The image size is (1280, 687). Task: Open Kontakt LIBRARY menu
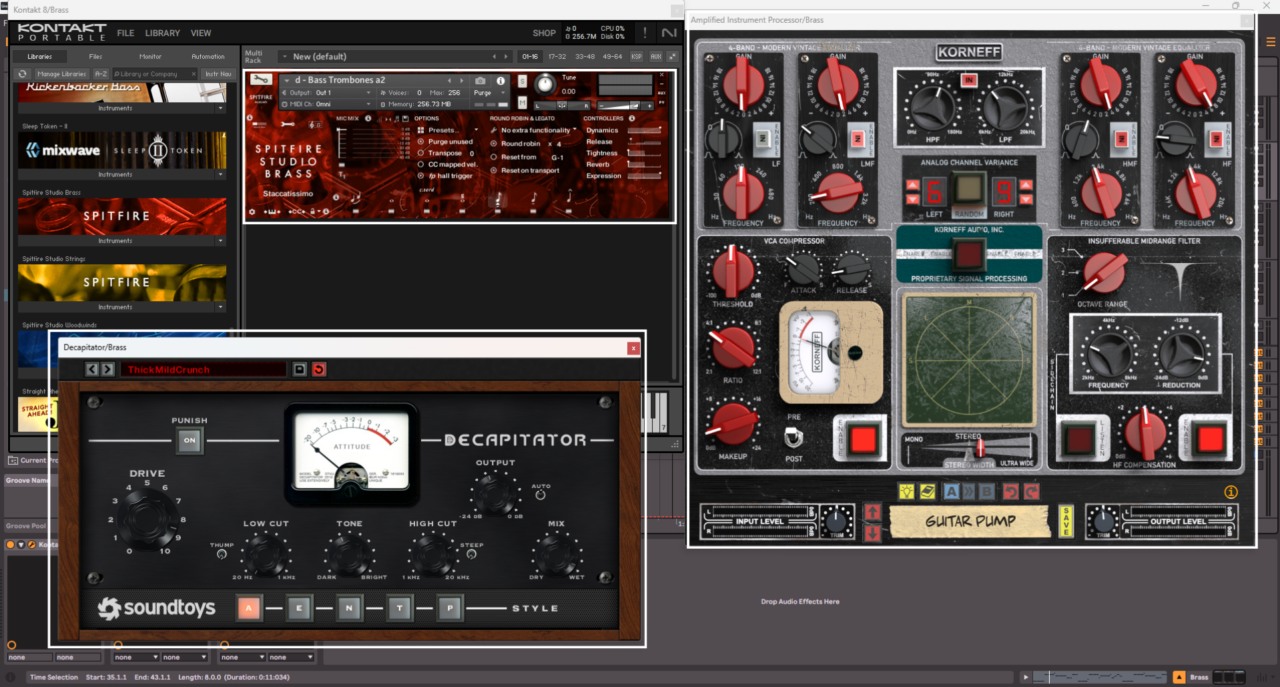162,33
